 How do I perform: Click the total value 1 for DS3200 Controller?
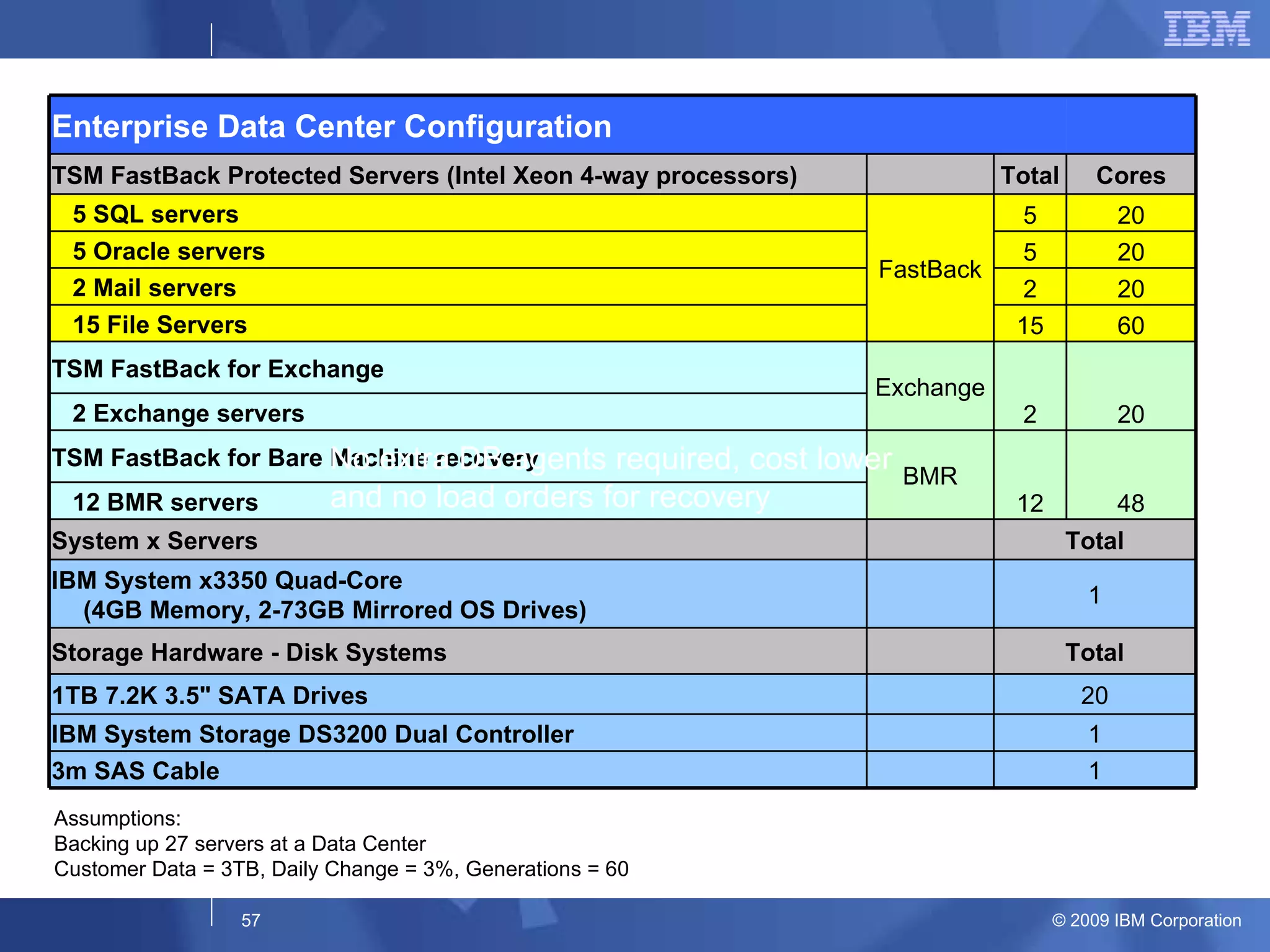(x=1095, y=734)
